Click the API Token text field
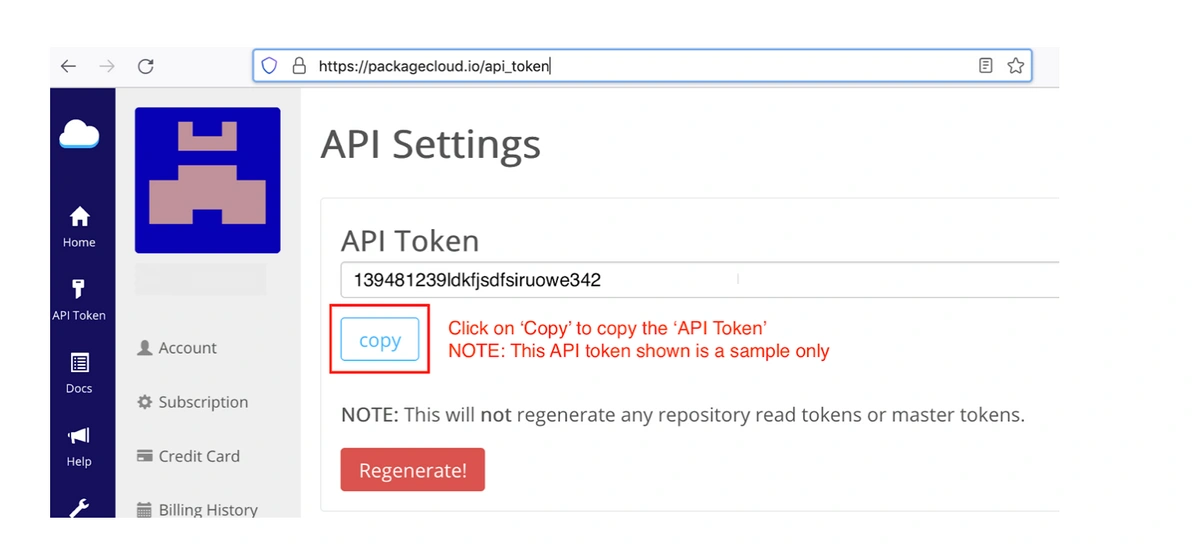The height and width of the screenshot is (547, 1200). pyautogui.click(x=699, y=280)
